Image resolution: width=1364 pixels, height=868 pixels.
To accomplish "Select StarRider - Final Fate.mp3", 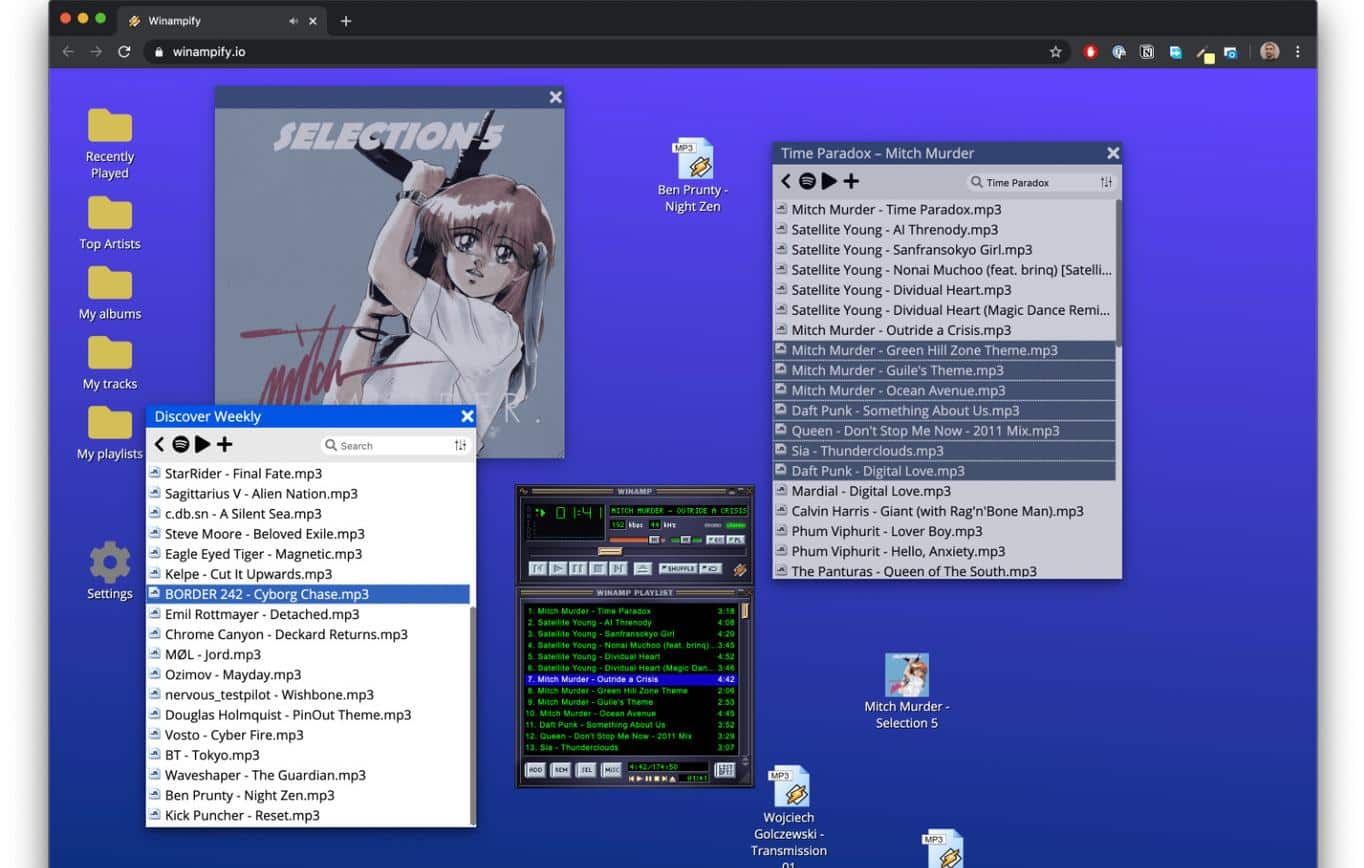I will tap(308, 473).
